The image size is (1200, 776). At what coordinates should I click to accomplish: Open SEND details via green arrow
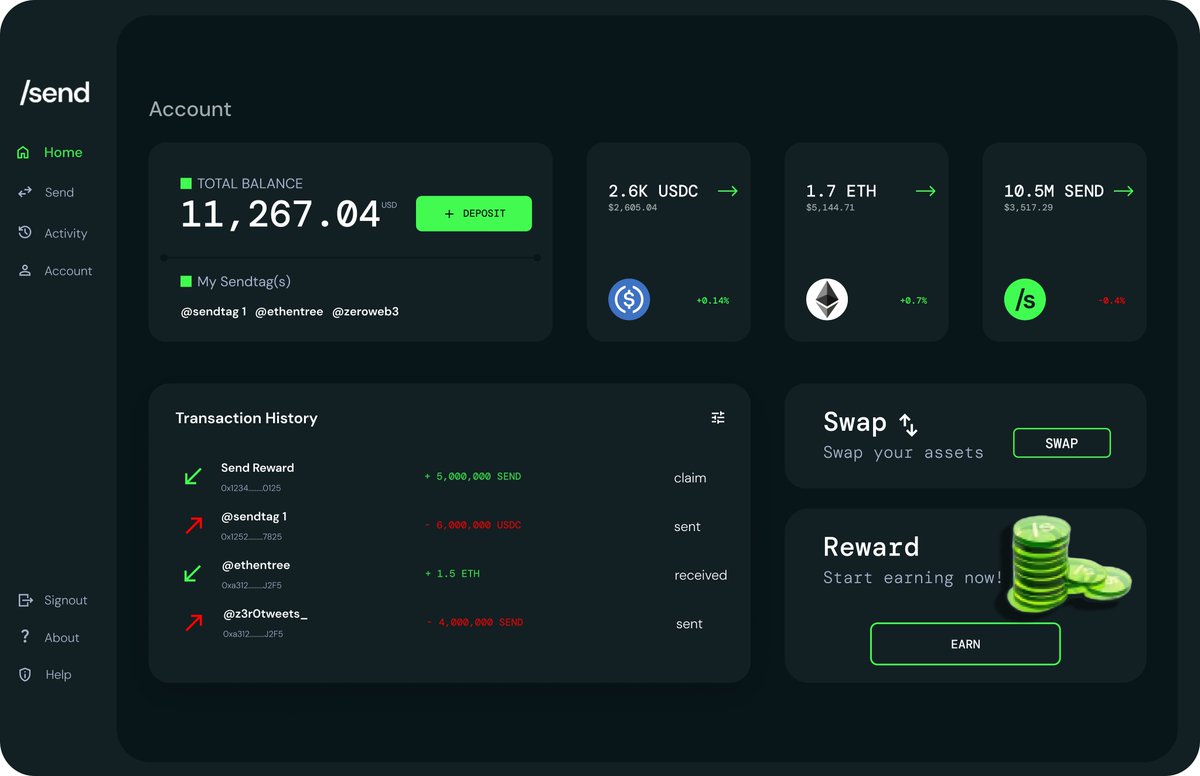click(x=1123, y=190)
